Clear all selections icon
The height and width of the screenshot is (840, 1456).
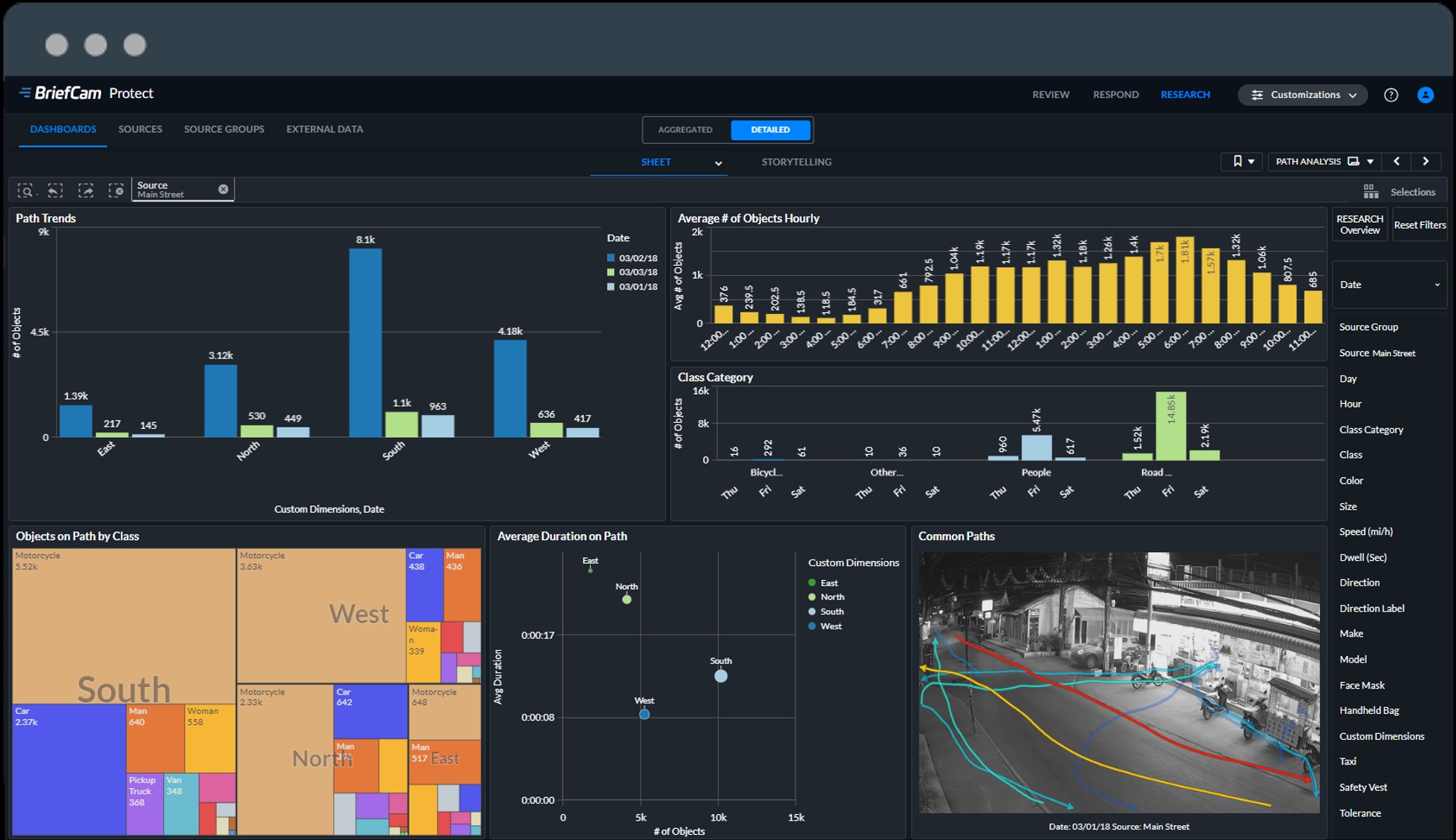tap(116, 191)
